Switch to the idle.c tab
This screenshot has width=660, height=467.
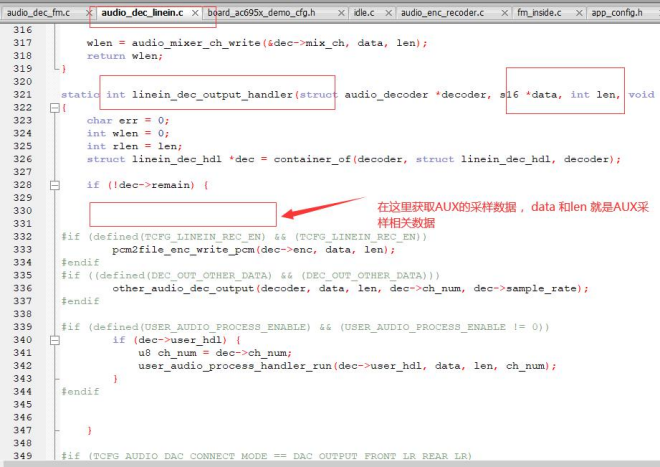click(364, 13)
